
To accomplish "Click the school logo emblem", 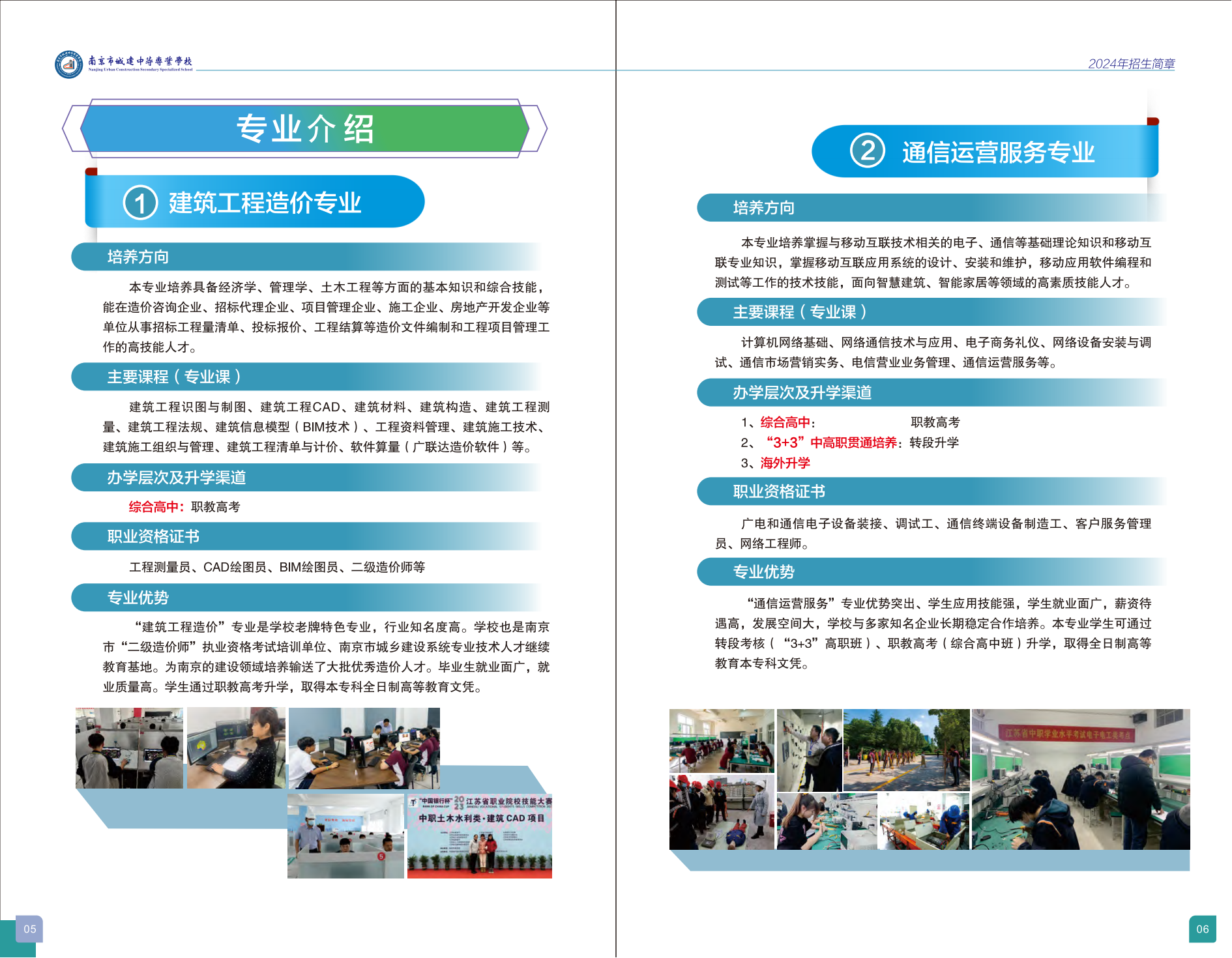I will tap(68, 65).
